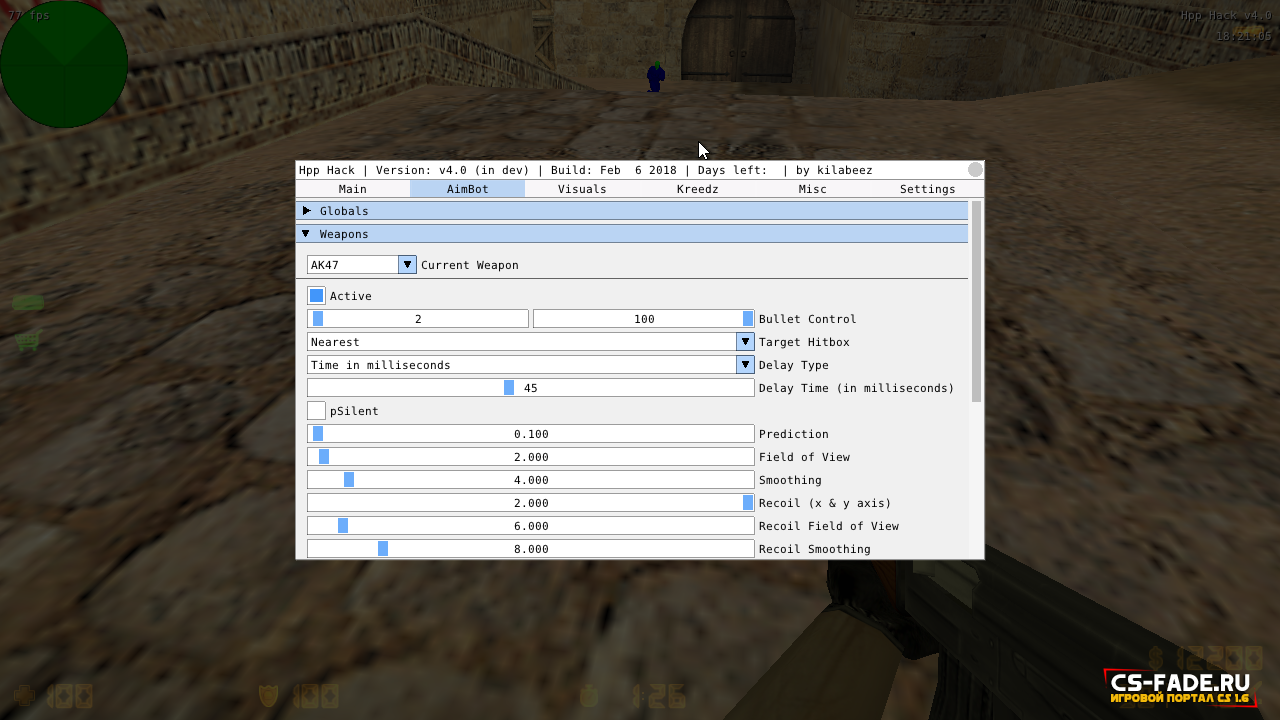
Task: Switch to the Misc tab
Action: [x=812, y=189]
